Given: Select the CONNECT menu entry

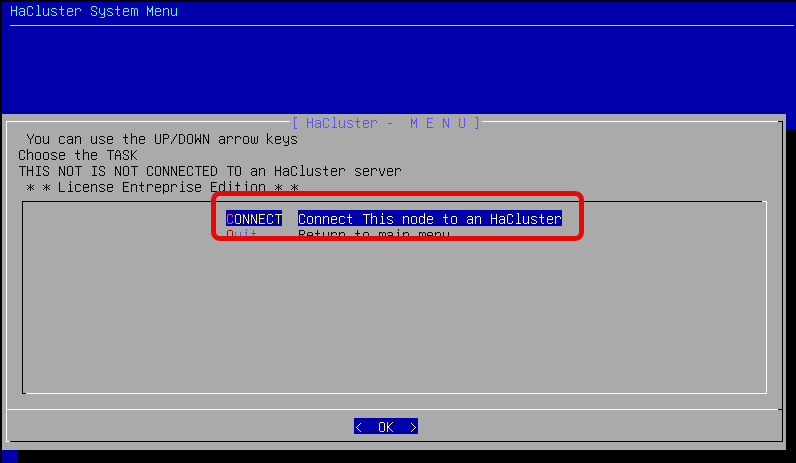Looking at the screenshot, I should click(x=254, y=218).
